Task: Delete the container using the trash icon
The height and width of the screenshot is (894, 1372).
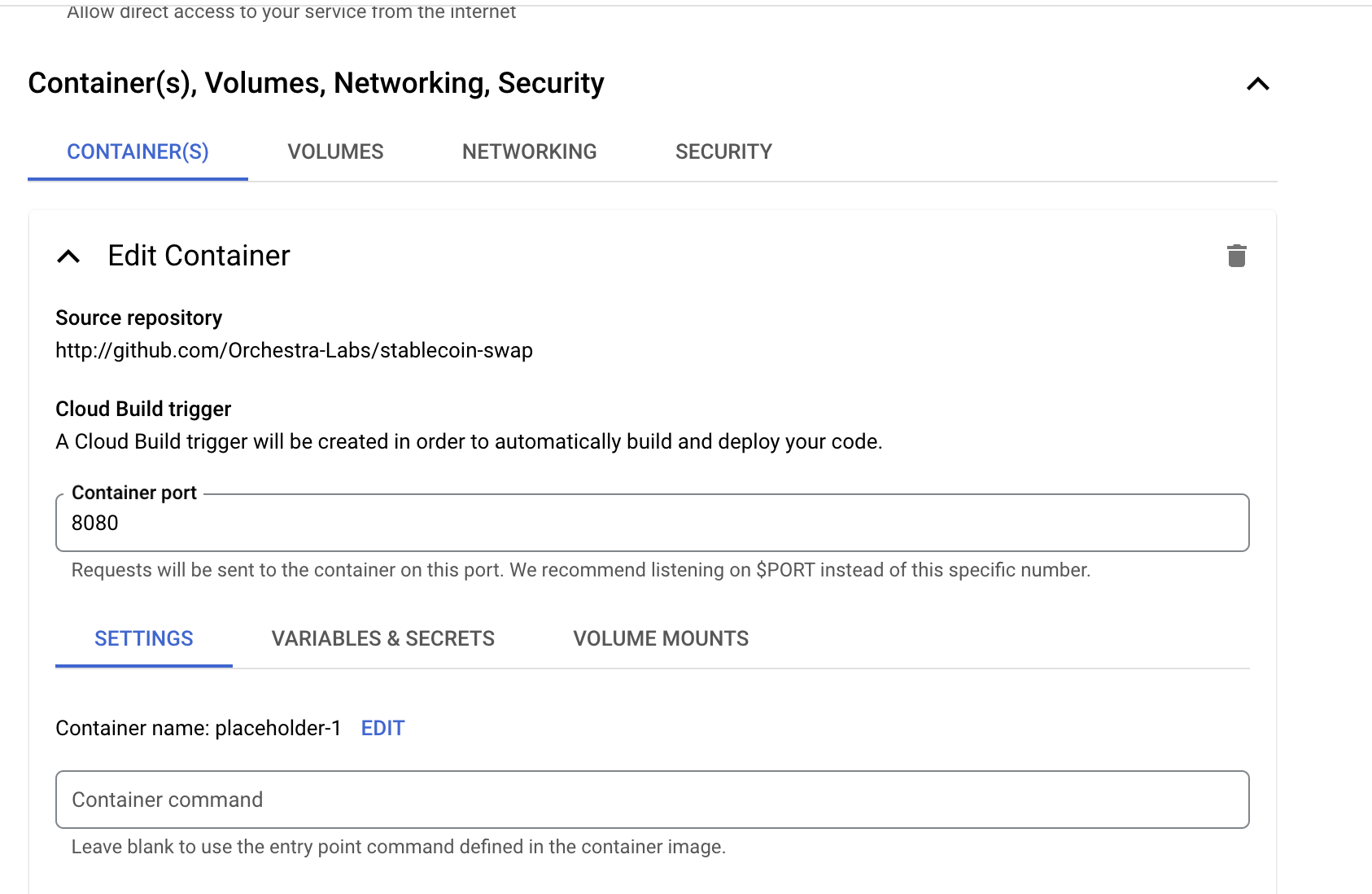Action: tap(1236, 256)
